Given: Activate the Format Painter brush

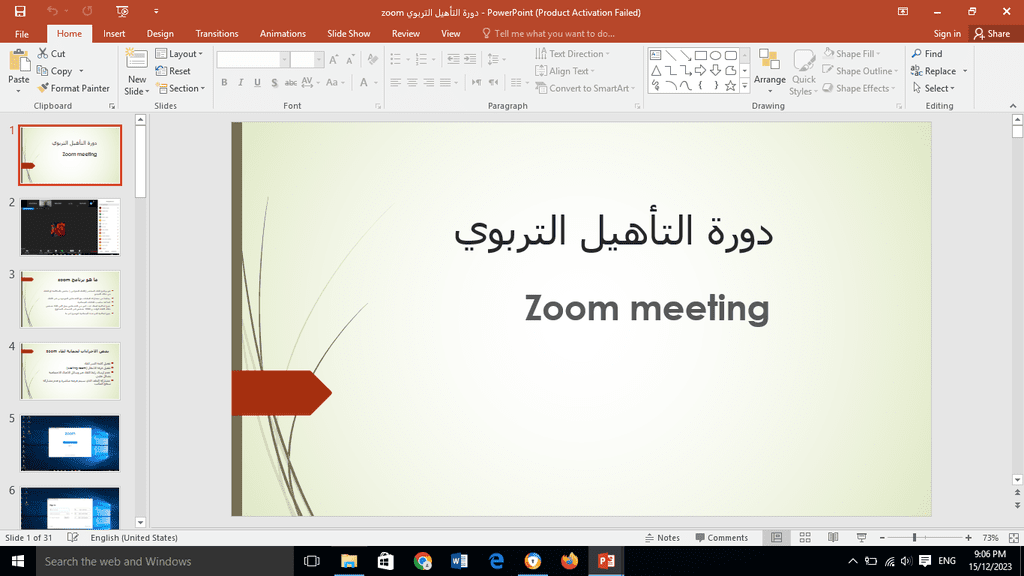Looking at the screenshot, I should (x=74, y=88).
